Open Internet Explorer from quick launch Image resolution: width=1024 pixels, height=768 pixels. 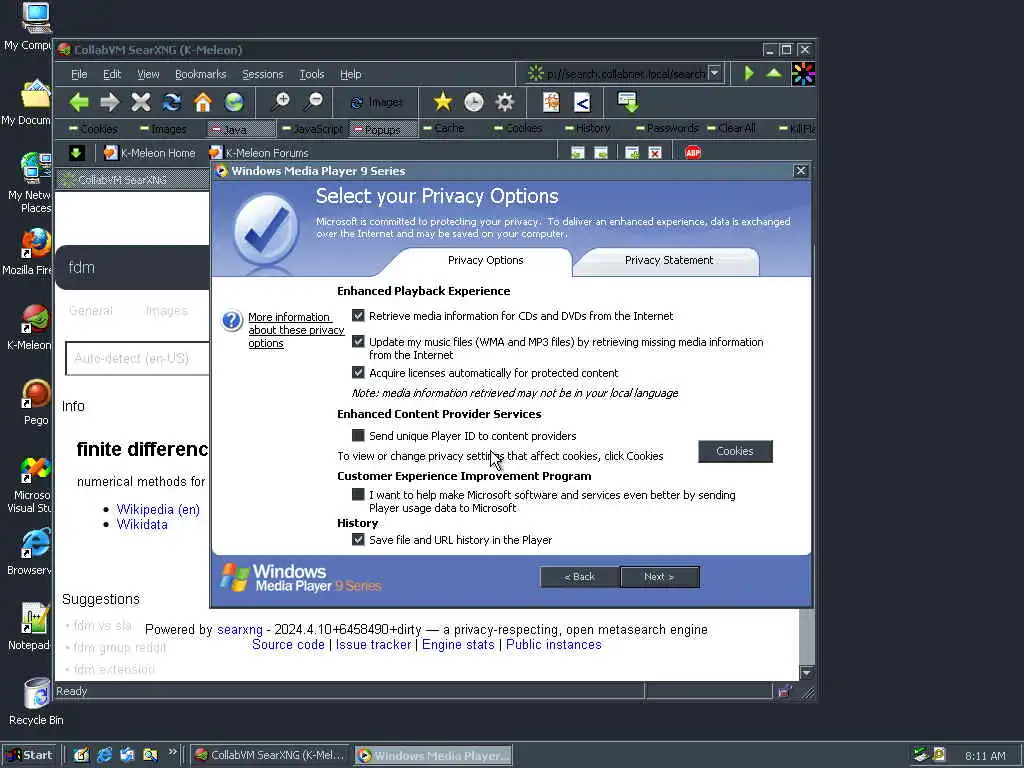click(x=104, y=755)
